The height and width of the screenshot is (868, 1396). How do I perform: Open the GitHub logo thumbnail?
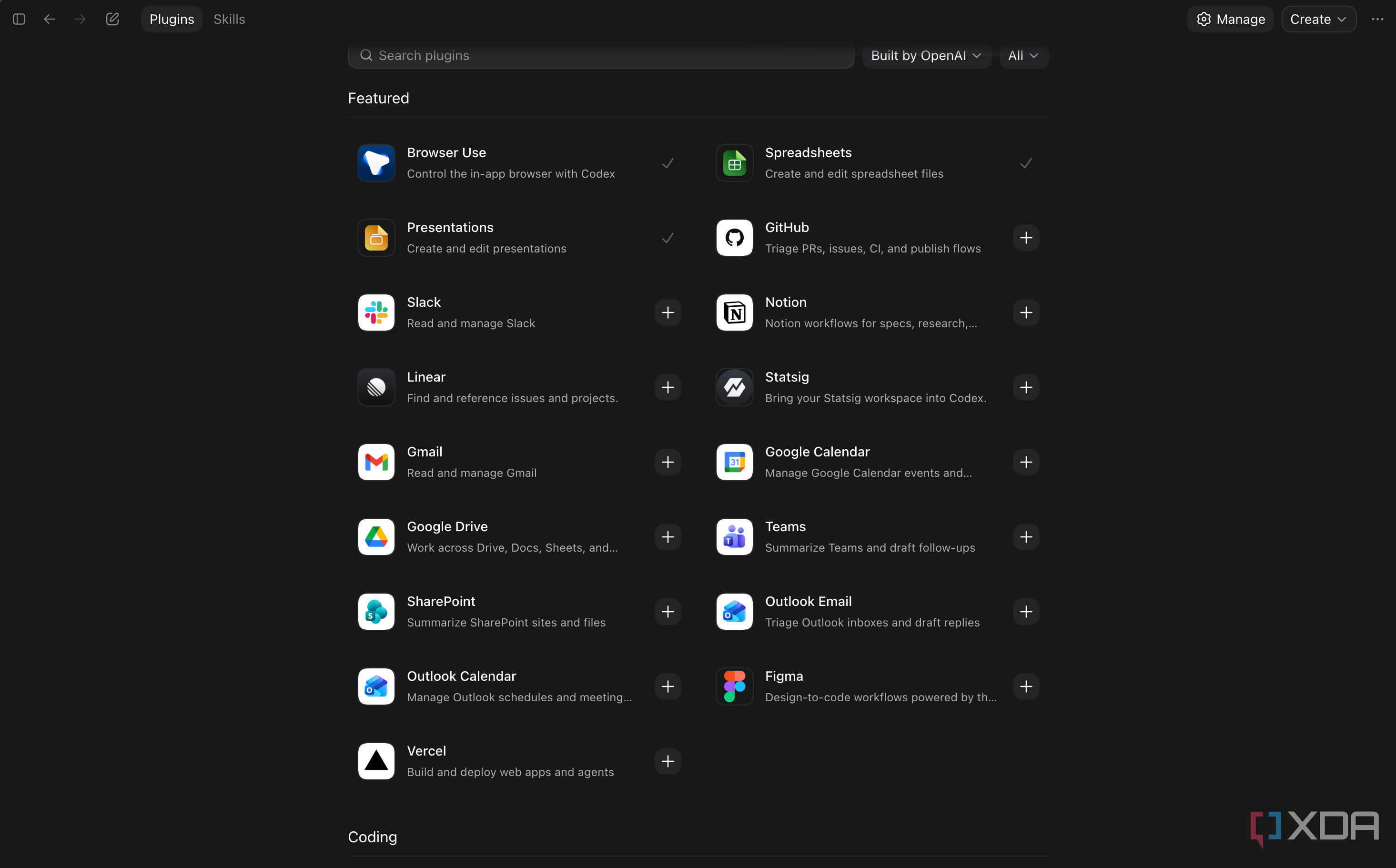click(x=734, y=238)
